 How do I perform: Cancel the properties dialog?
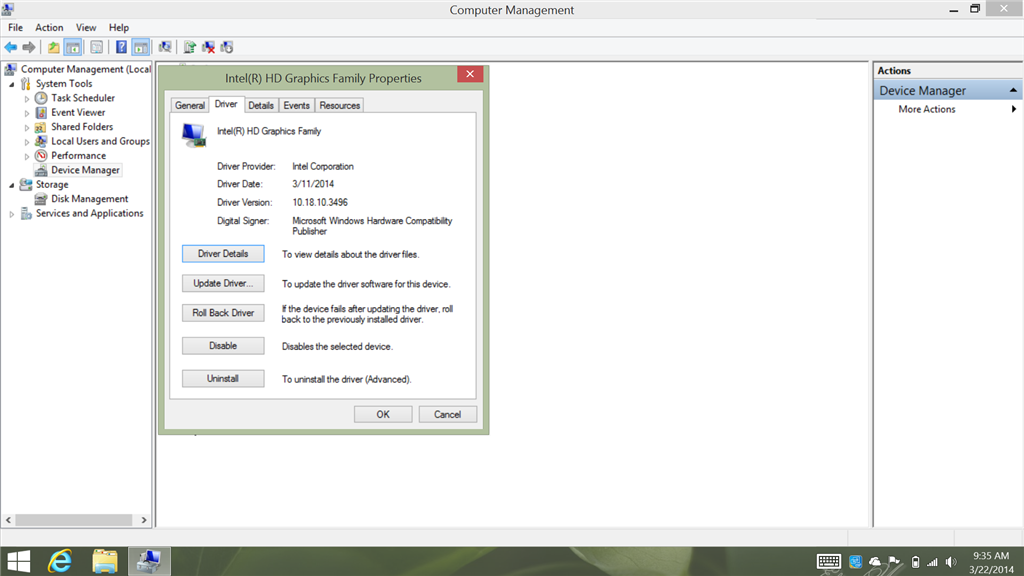pos(447,414)
